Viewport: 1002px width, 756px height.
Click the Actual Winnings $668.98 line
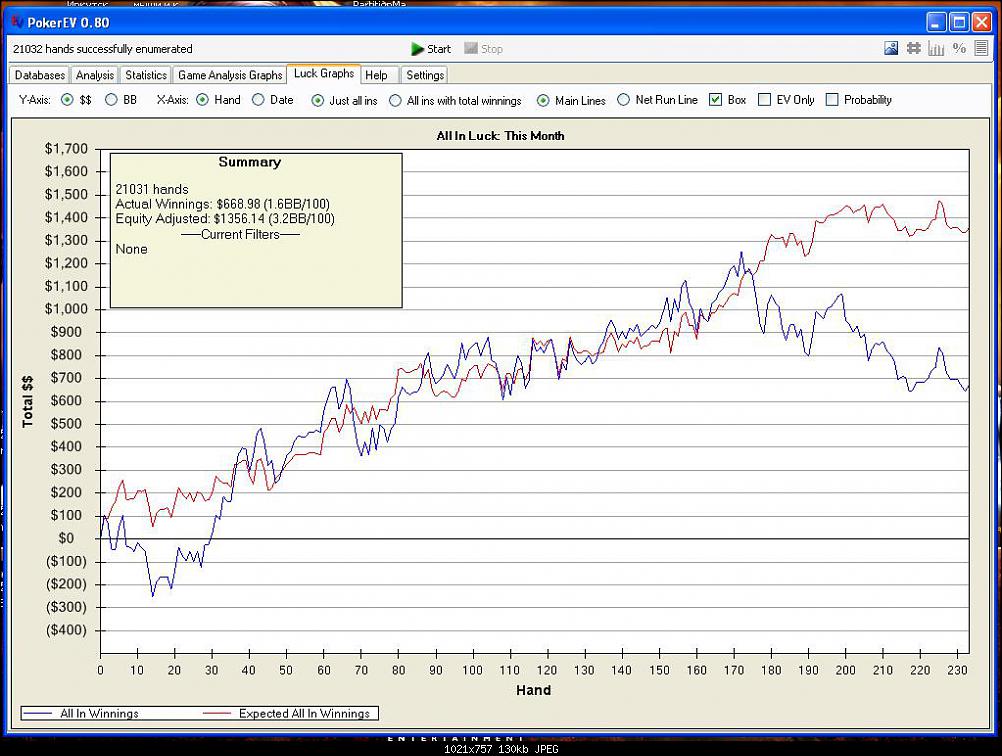[x=222, y=204]
